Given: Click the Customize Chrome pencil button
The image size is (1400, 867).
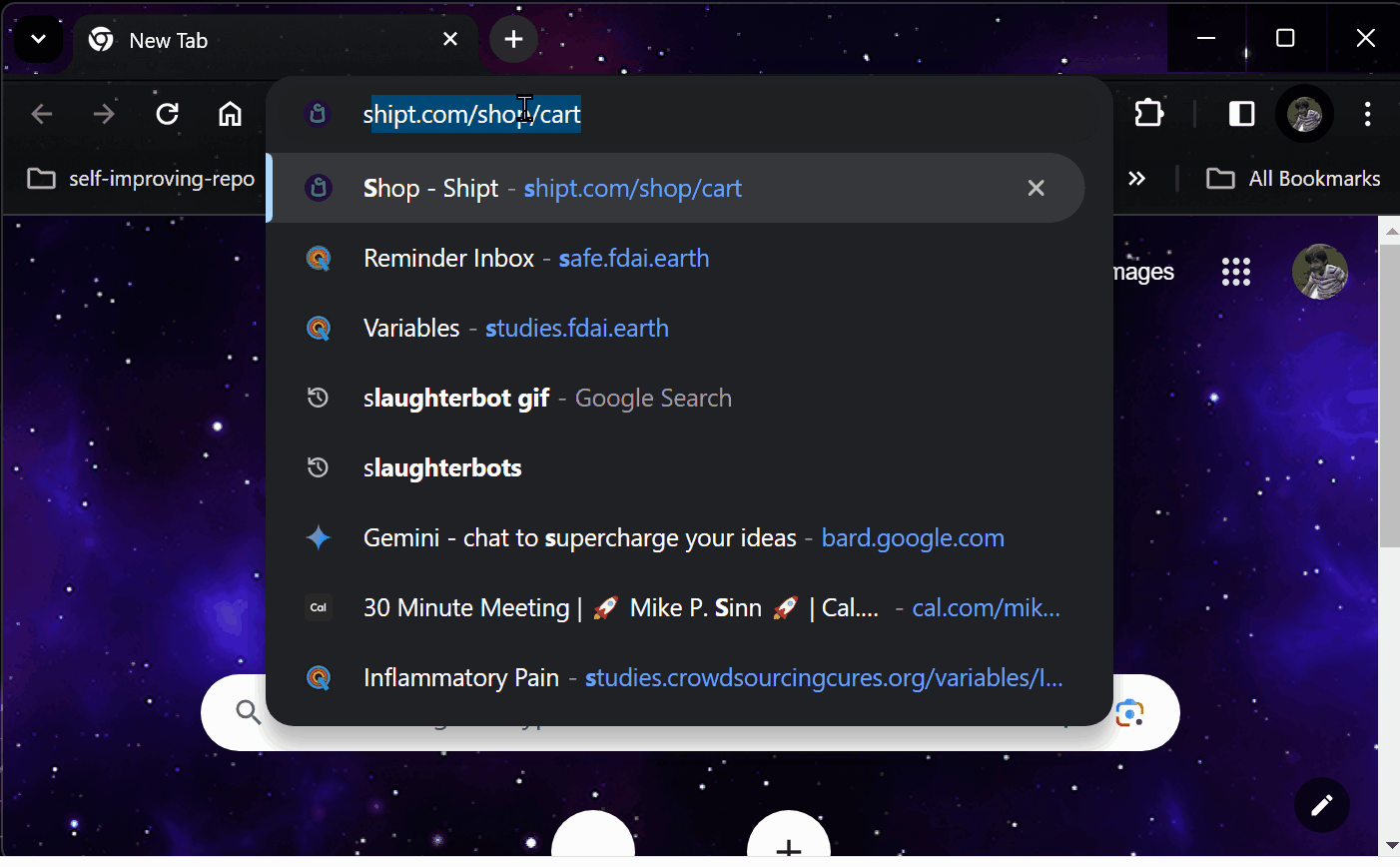Looking at the screenshot, I should point(1321,805).
